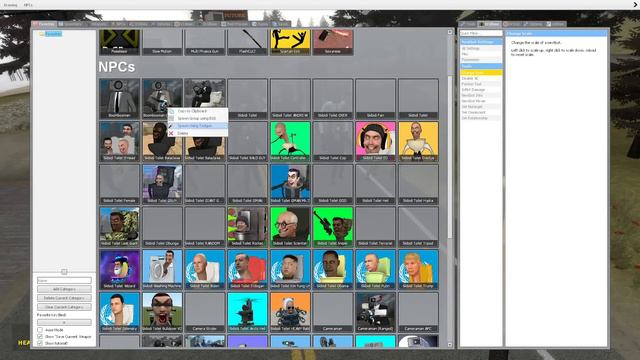Open the Favorites spawnmenu tab
Screen dimensions: 640x360
[44, 24]
